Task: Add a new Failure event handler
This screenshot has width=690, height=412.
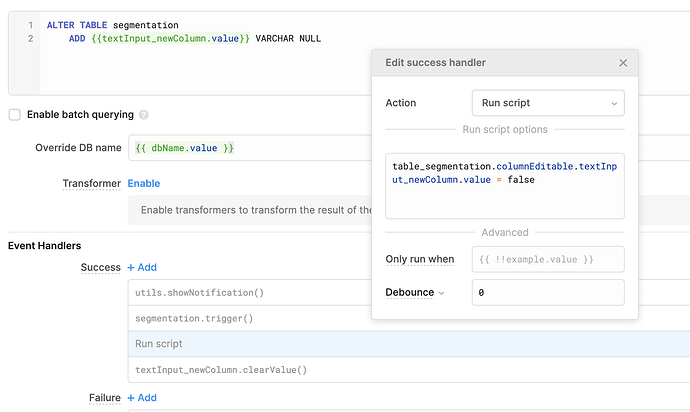Action: pos(142,397)
